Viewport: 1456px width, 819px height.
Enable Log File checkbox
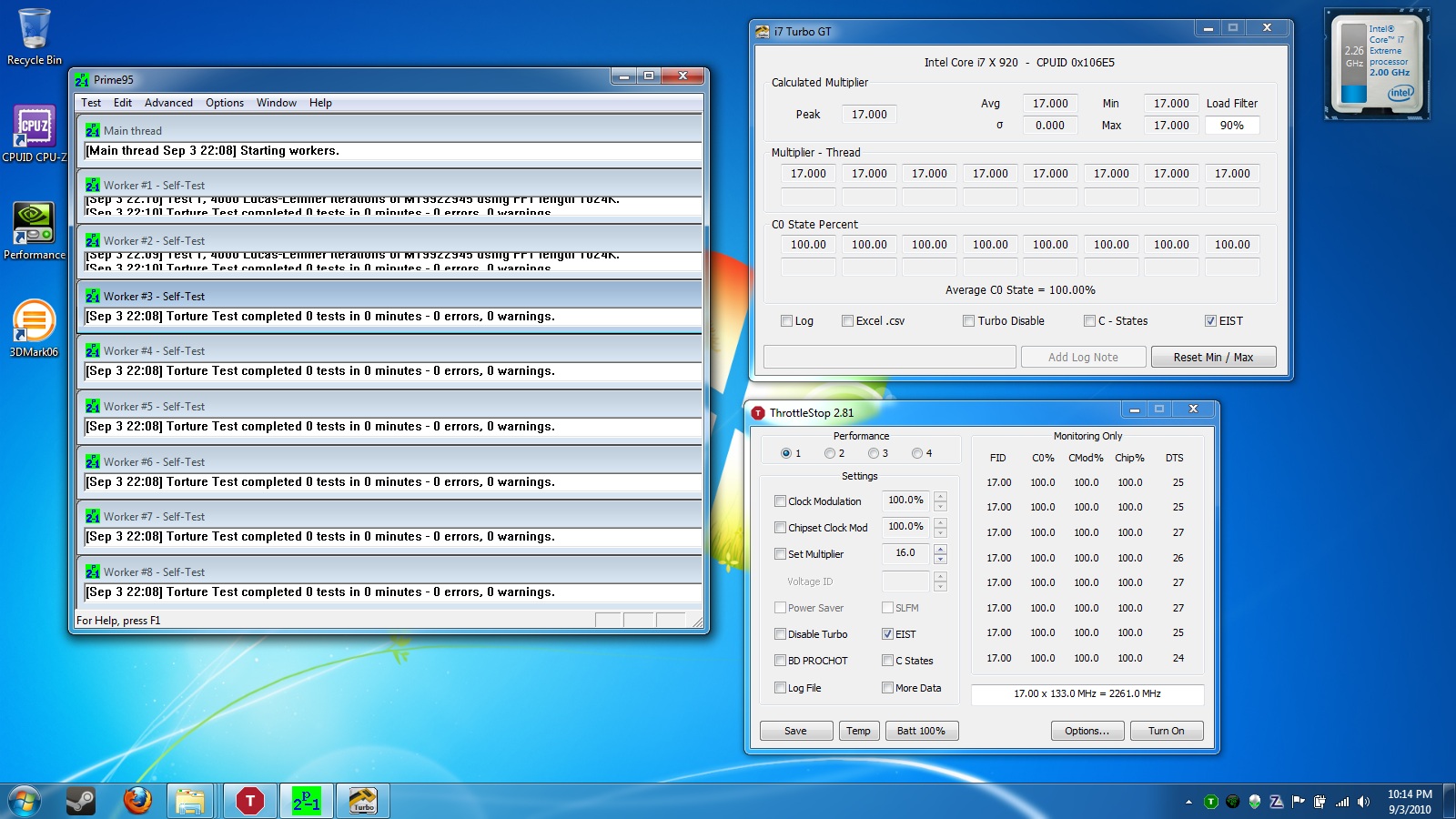click(x=780, y=687)
